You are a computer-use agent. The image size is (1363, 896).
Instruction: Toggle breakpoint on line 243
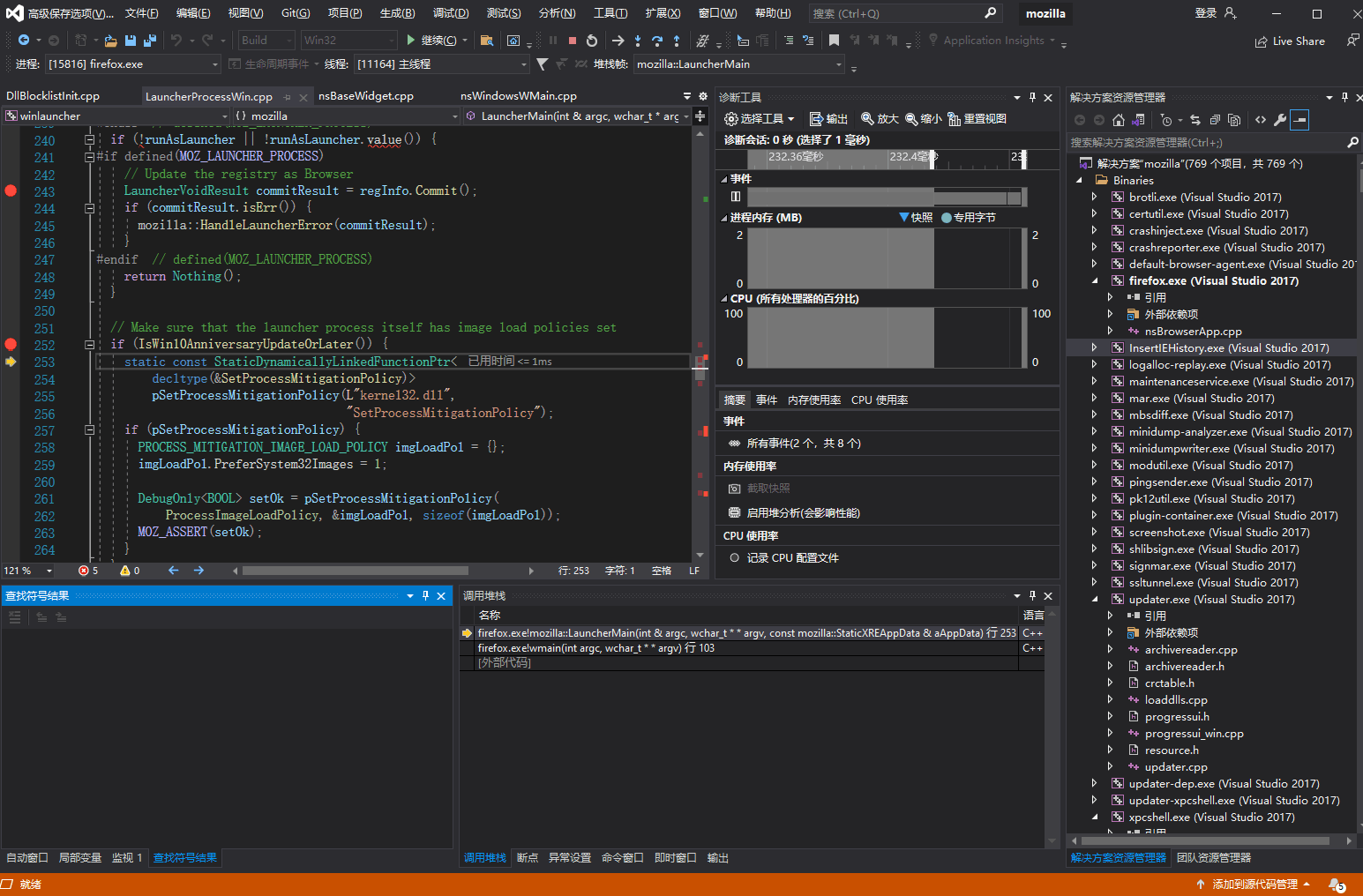11,190
